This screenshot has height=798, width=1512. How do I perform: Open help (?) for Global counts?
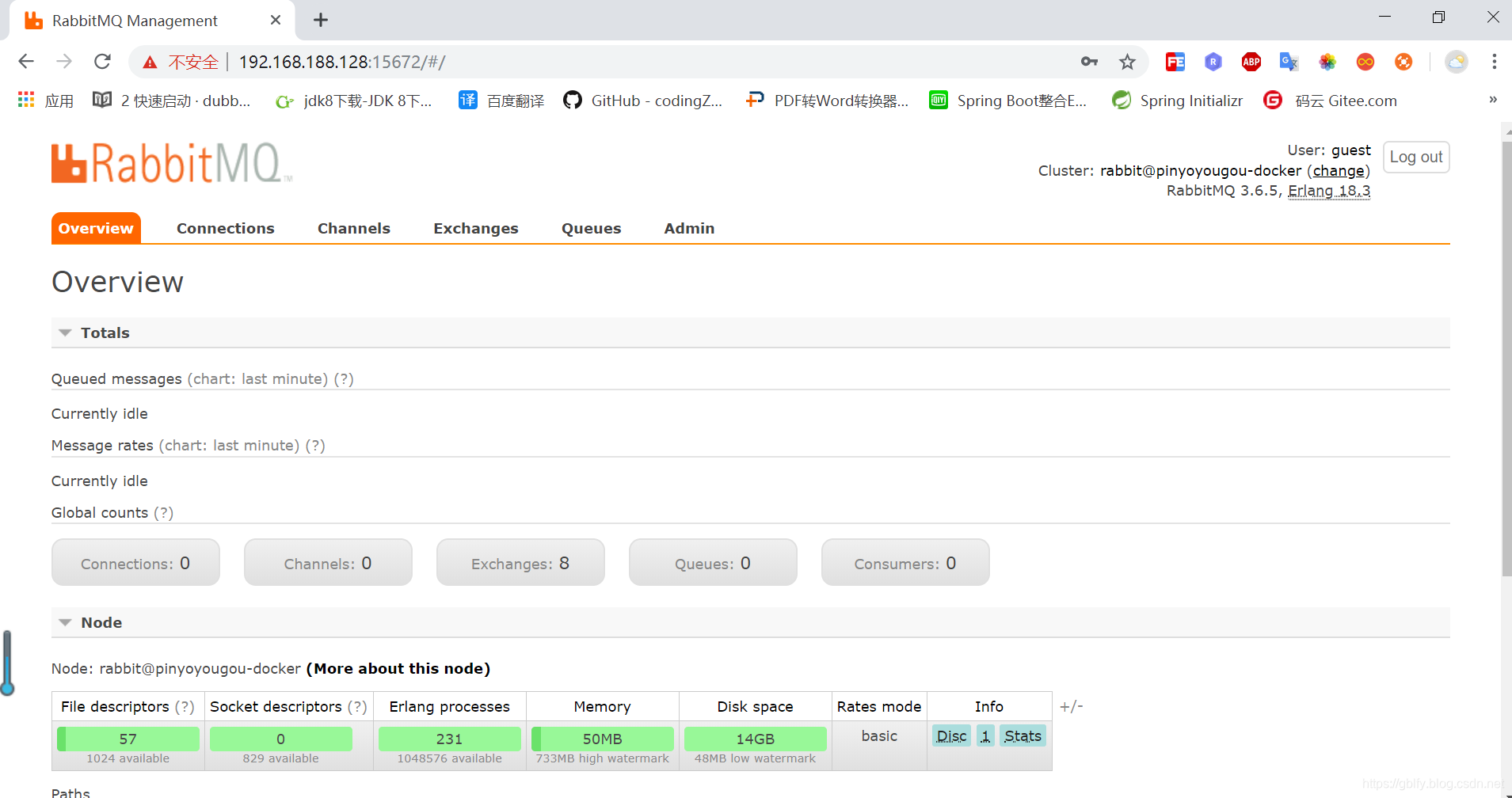pyautogui.click(x=164, y=513)
